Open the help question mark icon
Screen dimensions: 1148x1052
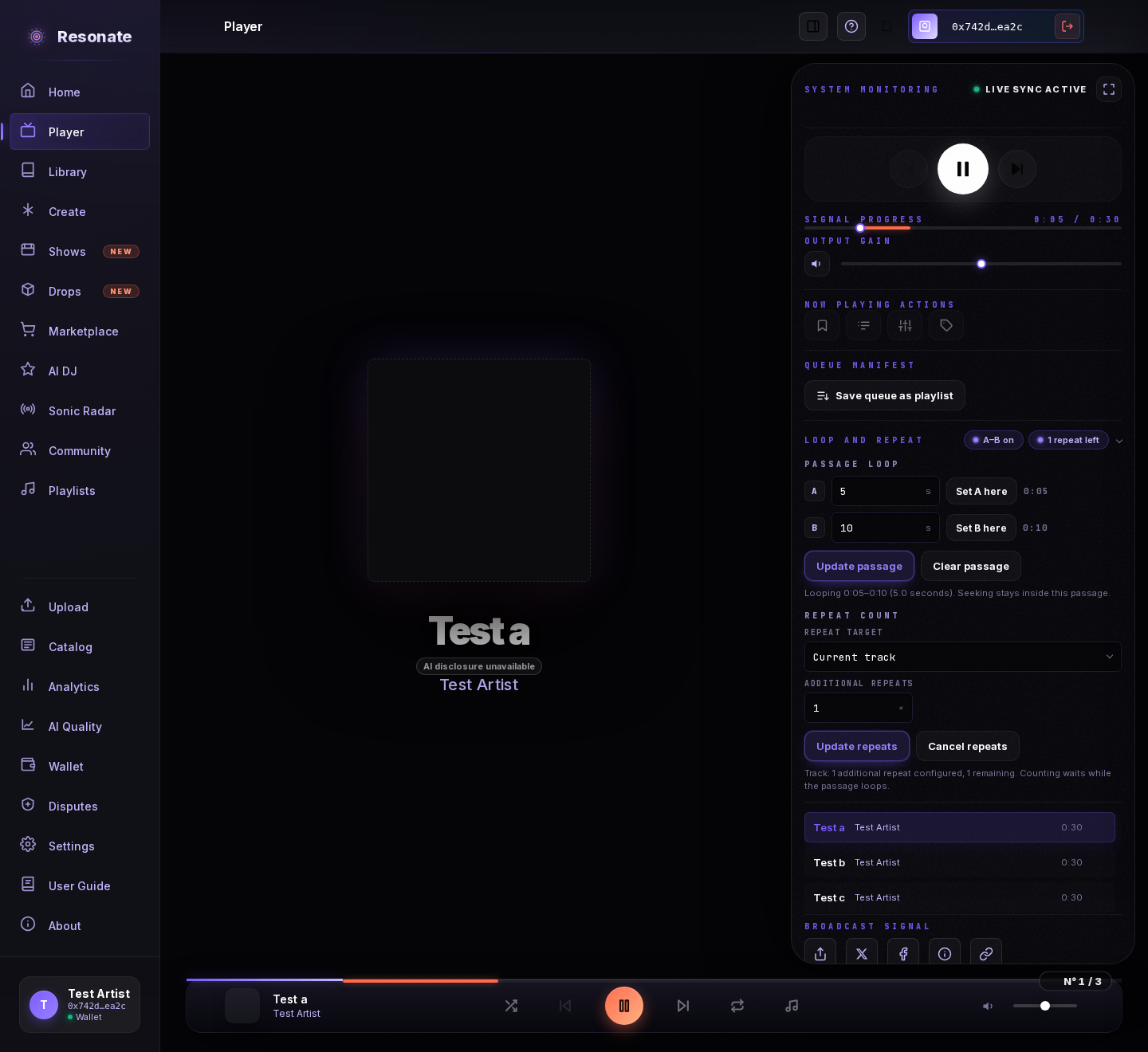[851, 26]
